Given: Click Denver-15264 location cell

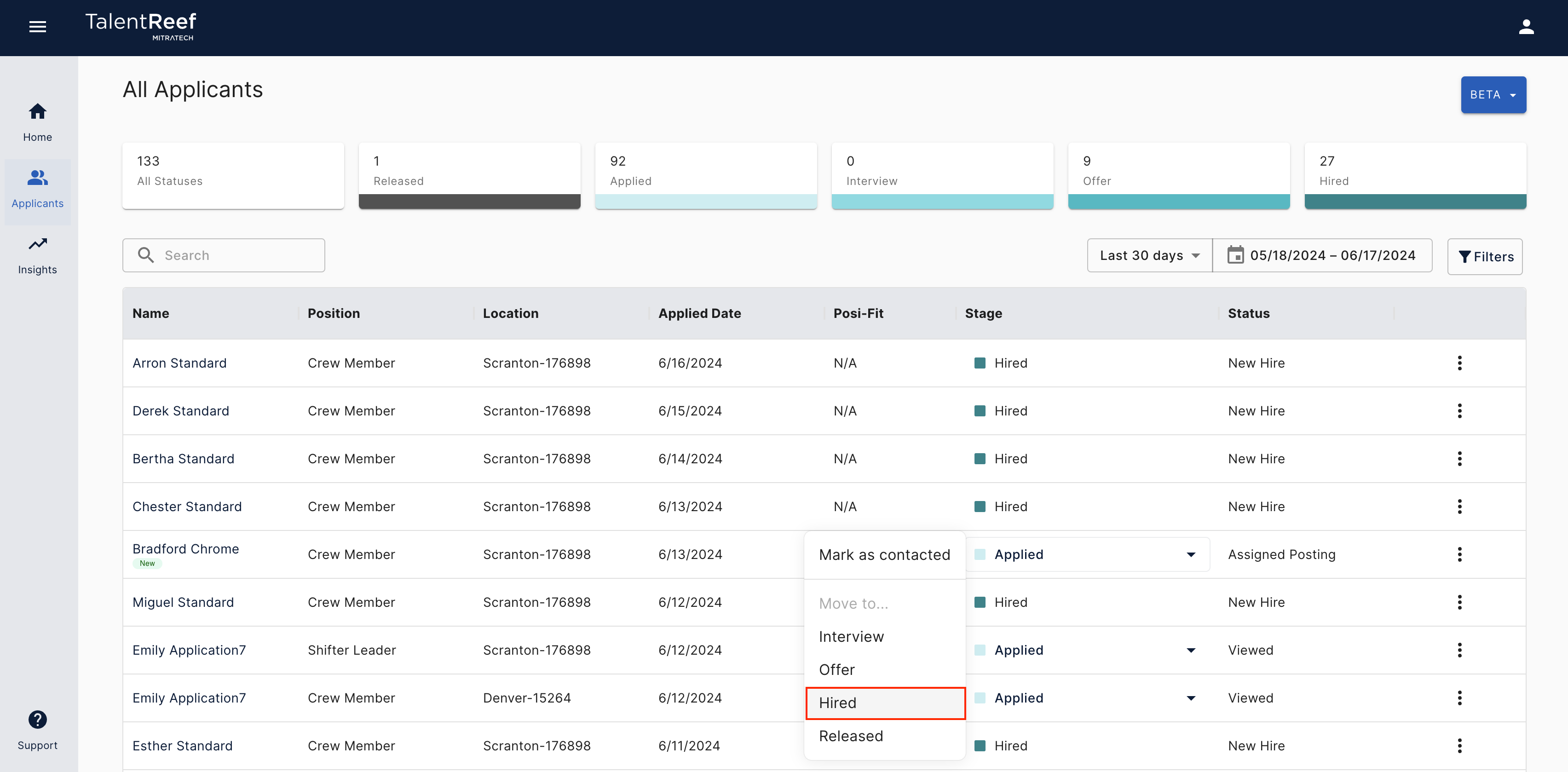Looking at the screenshot, I should (x=527, y=698).
